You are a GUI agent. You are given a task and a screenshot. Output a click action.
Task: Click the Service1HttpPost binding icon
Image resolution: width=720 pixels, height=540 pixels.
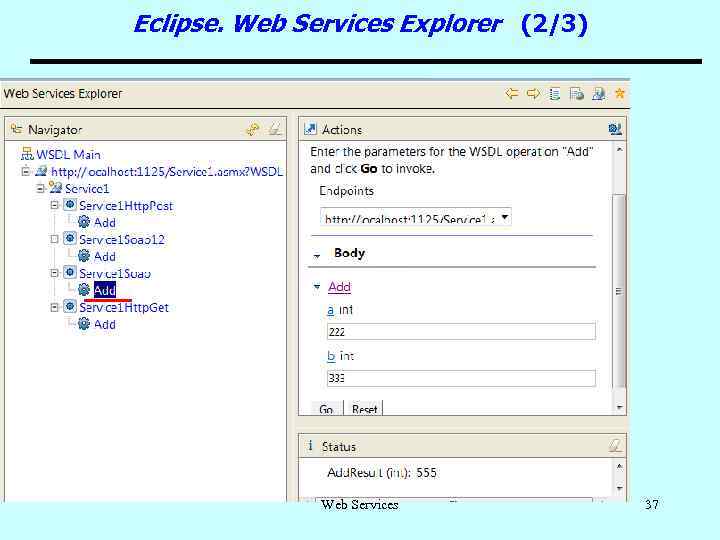[x=70, y=204]
